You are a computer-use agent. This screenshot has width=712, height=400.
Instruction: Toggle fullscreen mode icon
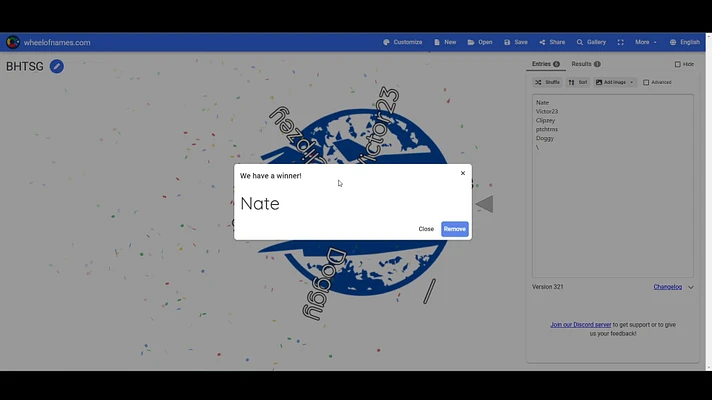point(621,42)
